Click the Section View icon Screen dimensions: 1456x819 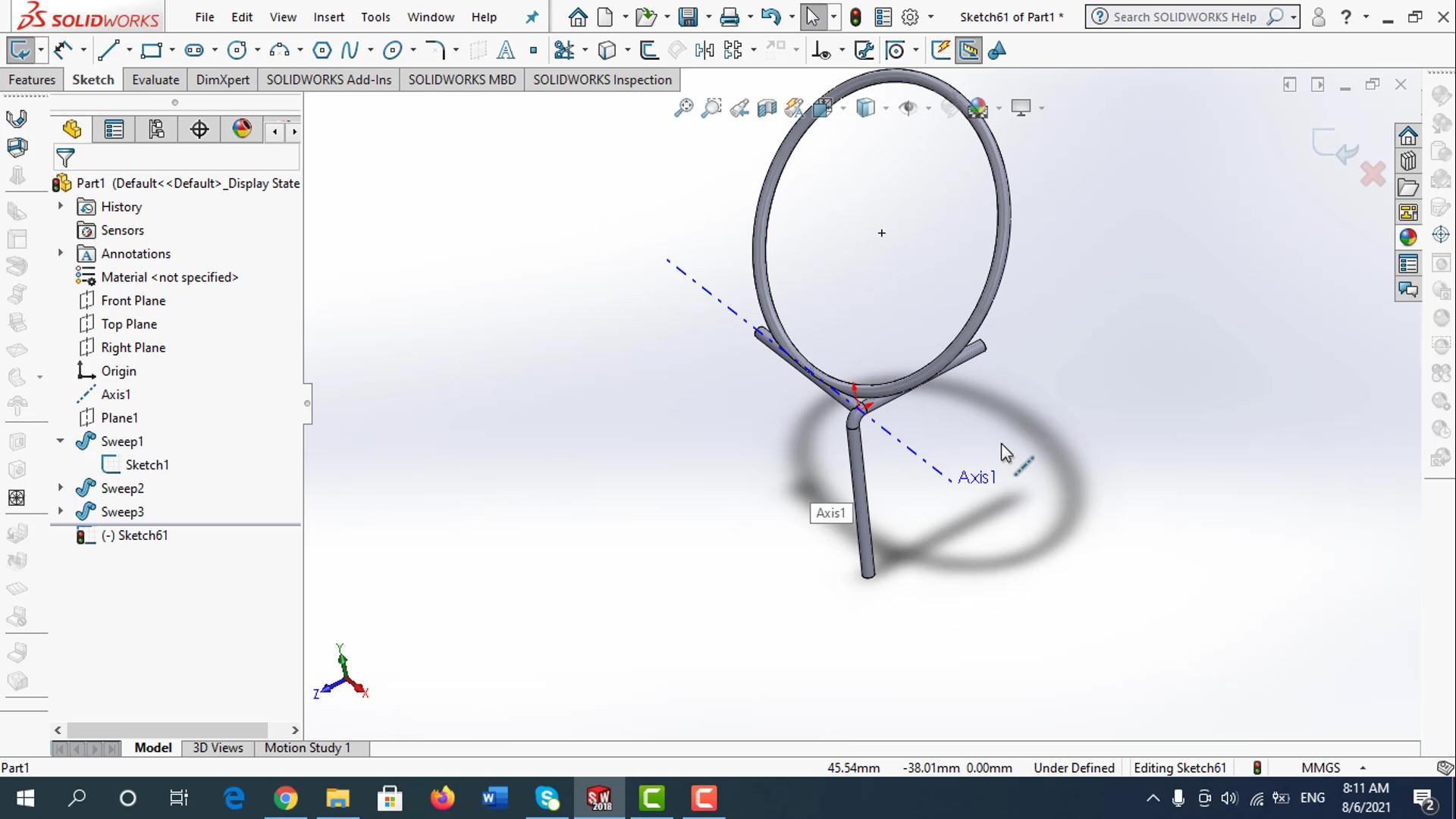[x=767, y=108]
